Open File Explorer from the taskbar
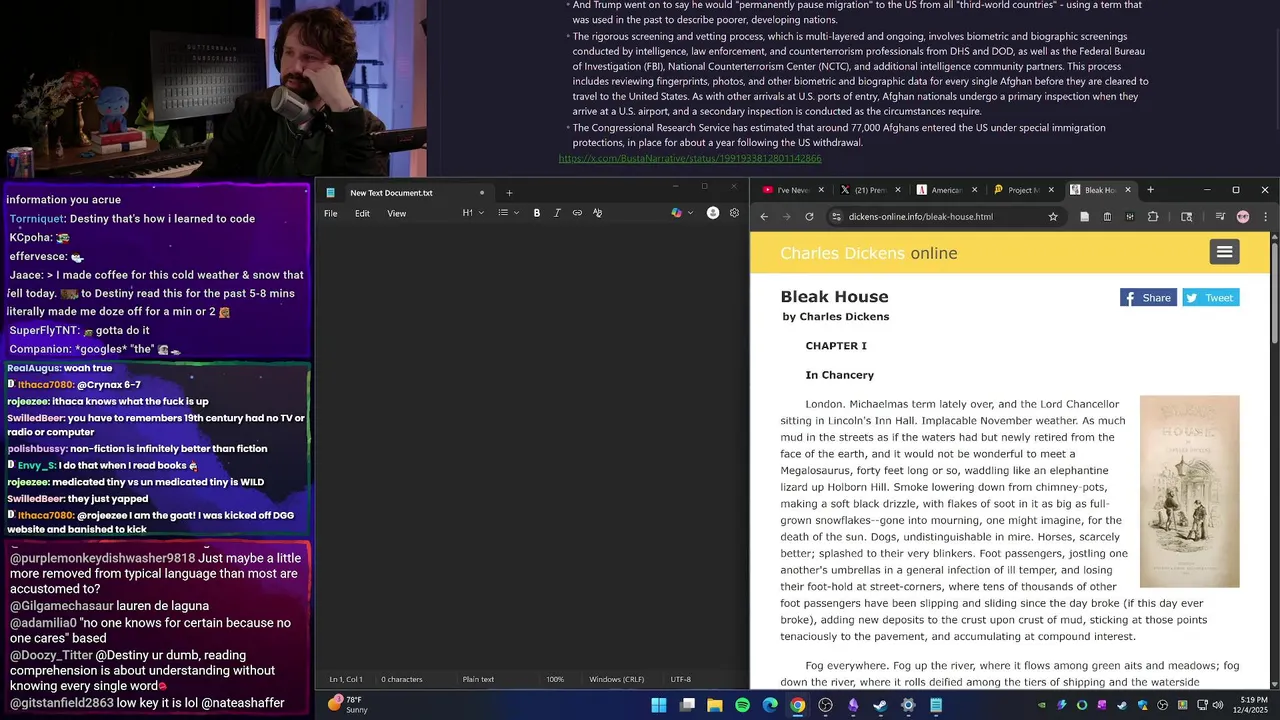The height and width of the screenshot is (720, 1280). pos(715,705)
